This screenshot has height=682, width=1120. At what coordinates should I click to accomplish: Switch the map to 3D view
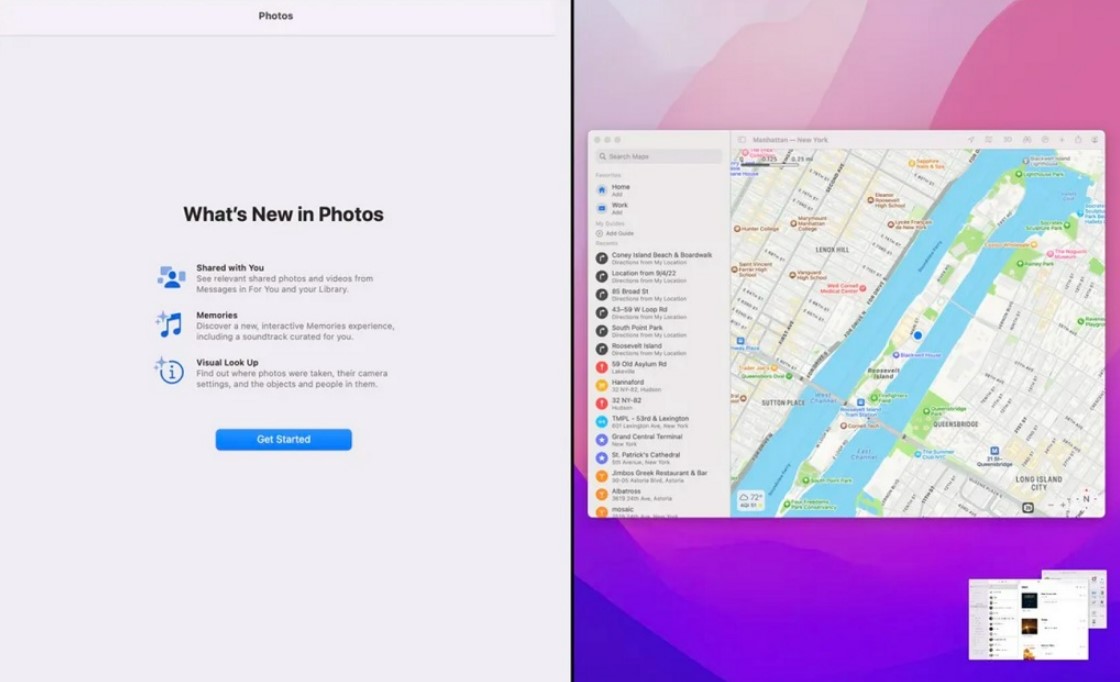1007,138
